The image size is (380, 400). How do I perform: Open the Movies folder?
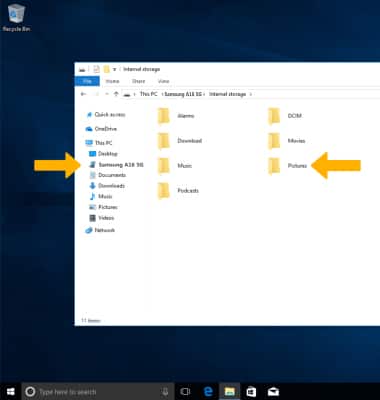coord(287,141)
